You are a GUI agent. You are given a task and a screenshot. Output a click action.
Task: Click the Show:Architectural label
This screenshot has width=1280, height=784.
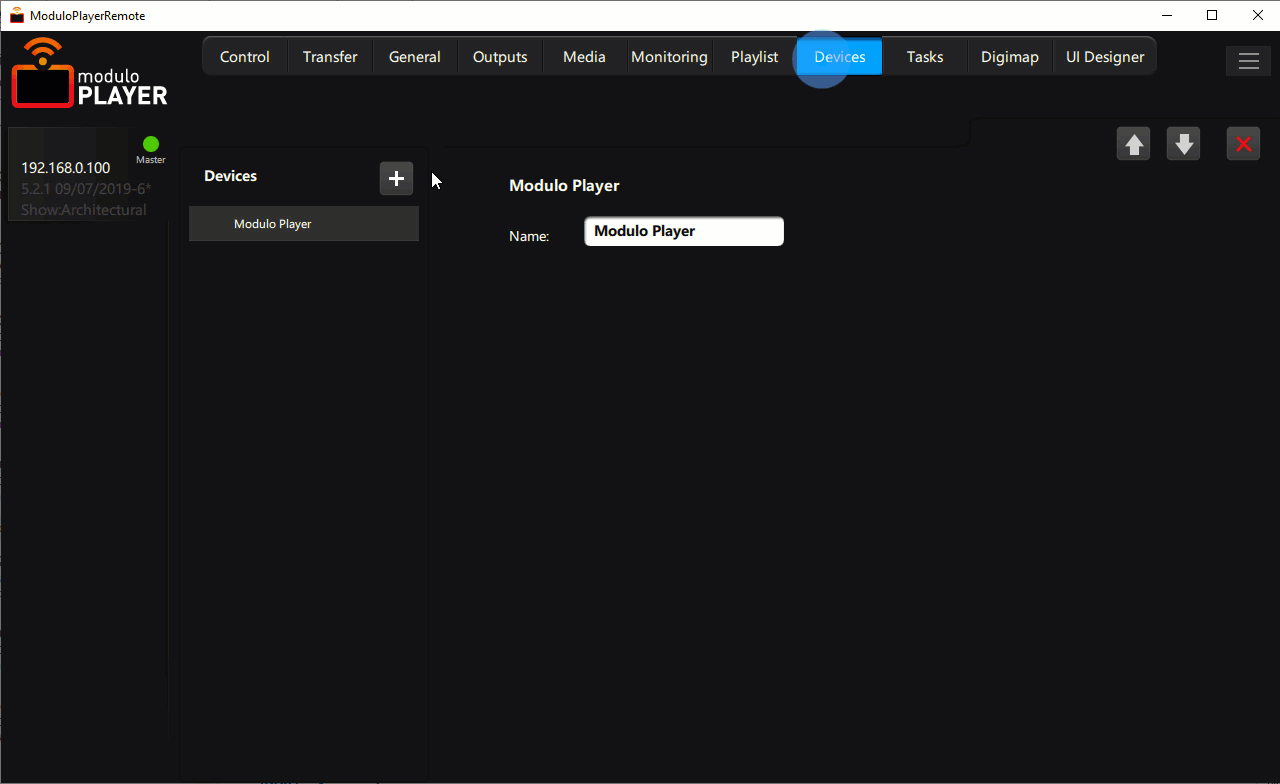(x=84, y=210)
